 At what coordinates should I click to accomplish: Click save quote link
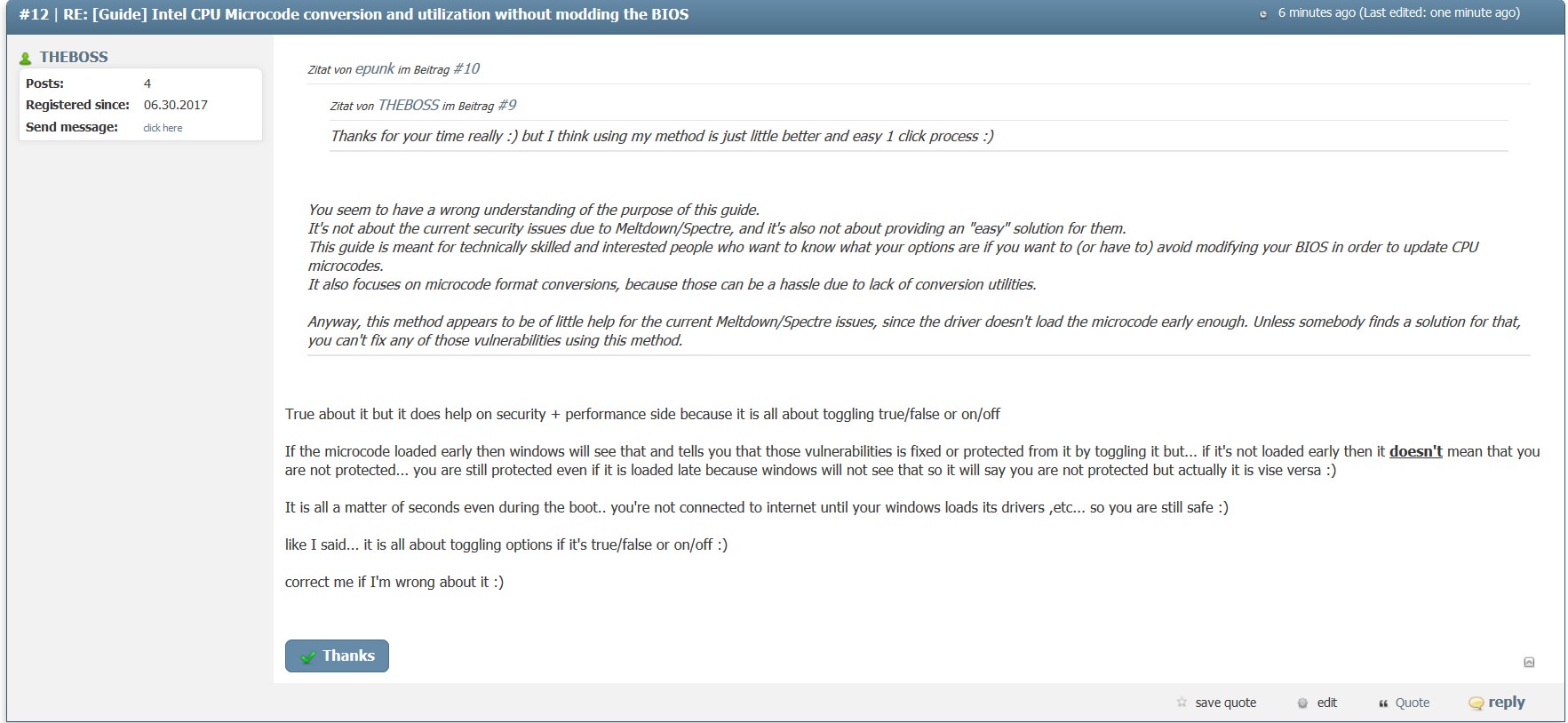(1225, 703)
